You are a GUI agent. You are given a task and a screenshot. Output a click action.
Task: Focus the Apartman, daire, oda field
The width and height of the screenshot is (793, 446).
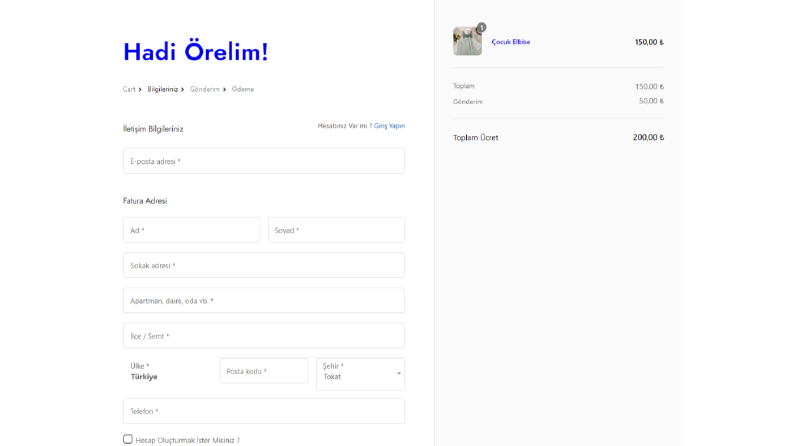coord(263,300)
